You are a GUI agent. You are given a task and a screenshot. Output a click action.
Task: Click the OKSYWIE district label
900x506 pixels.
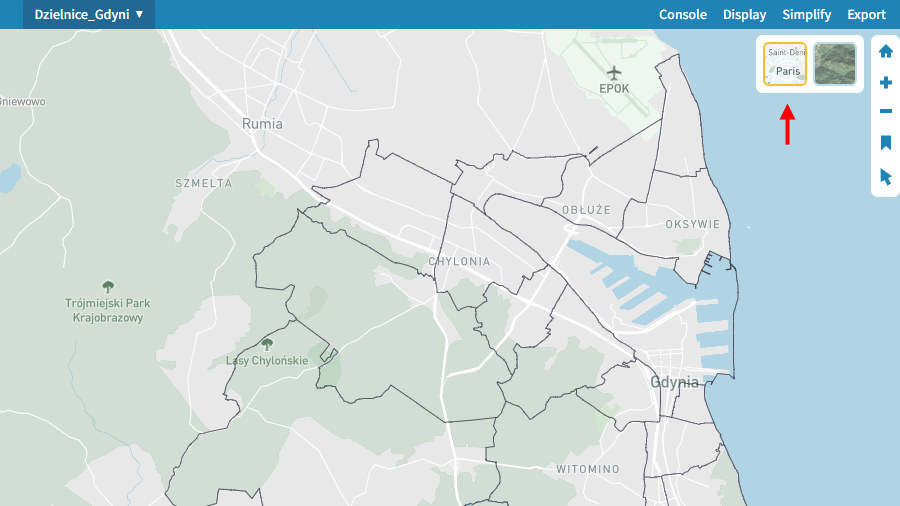[x=692, y=224]
